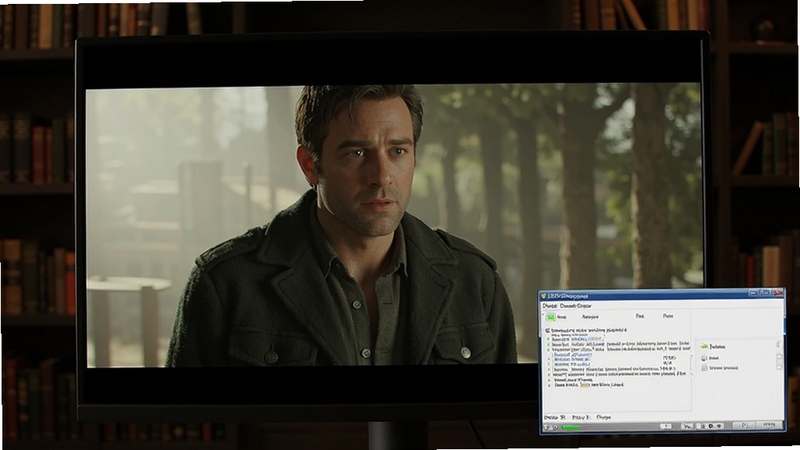Click the small orange icon beside the green progress bar
Screen dimensions: 800x450
546,428
